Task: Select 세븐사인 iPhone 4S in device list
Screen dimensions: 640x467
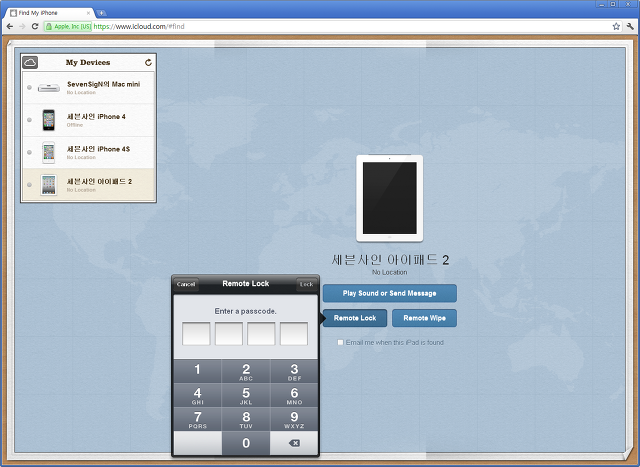Action: click(89, 152)
